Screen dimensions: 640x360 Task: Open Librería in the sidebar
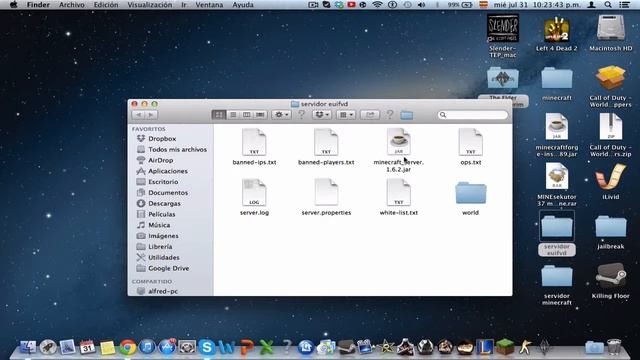click(x=160, y=247)
